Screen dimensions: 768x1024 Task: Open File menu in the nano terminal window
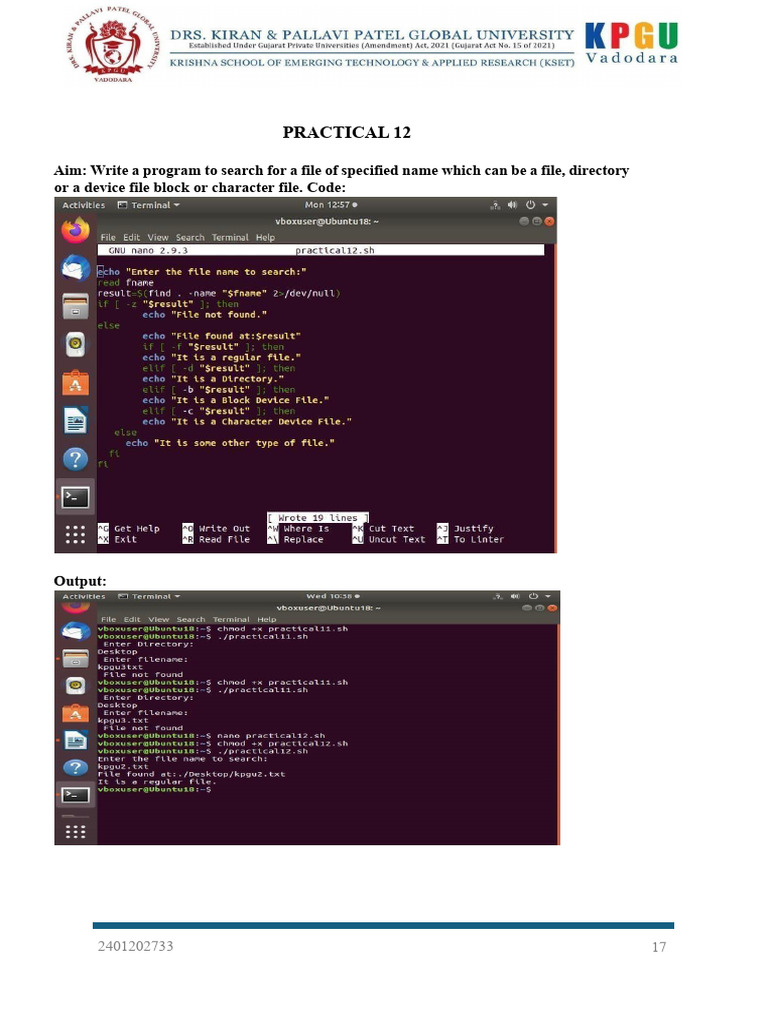[108, 237]
